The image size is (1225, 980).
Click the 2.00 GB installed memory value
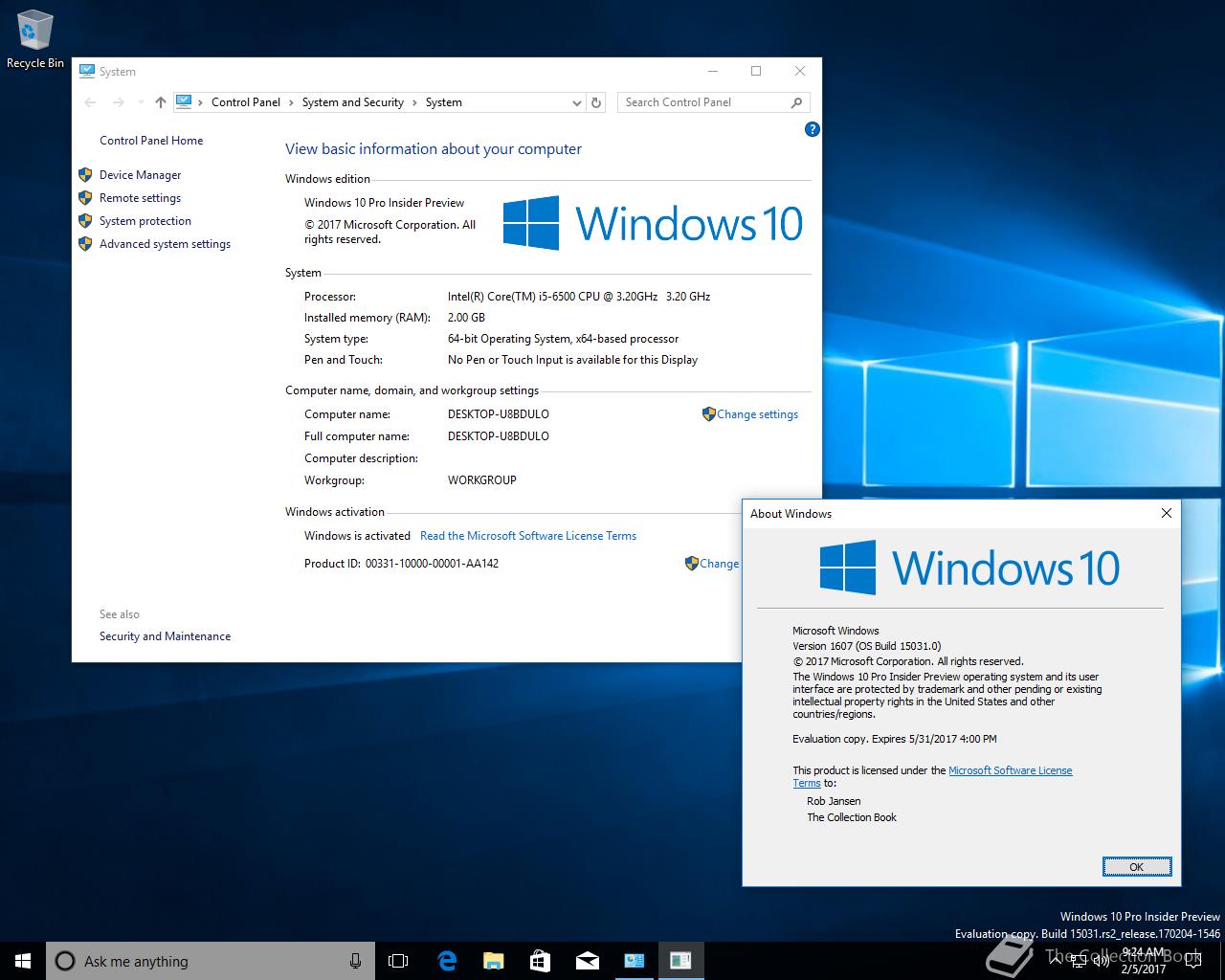coord(466,318)
